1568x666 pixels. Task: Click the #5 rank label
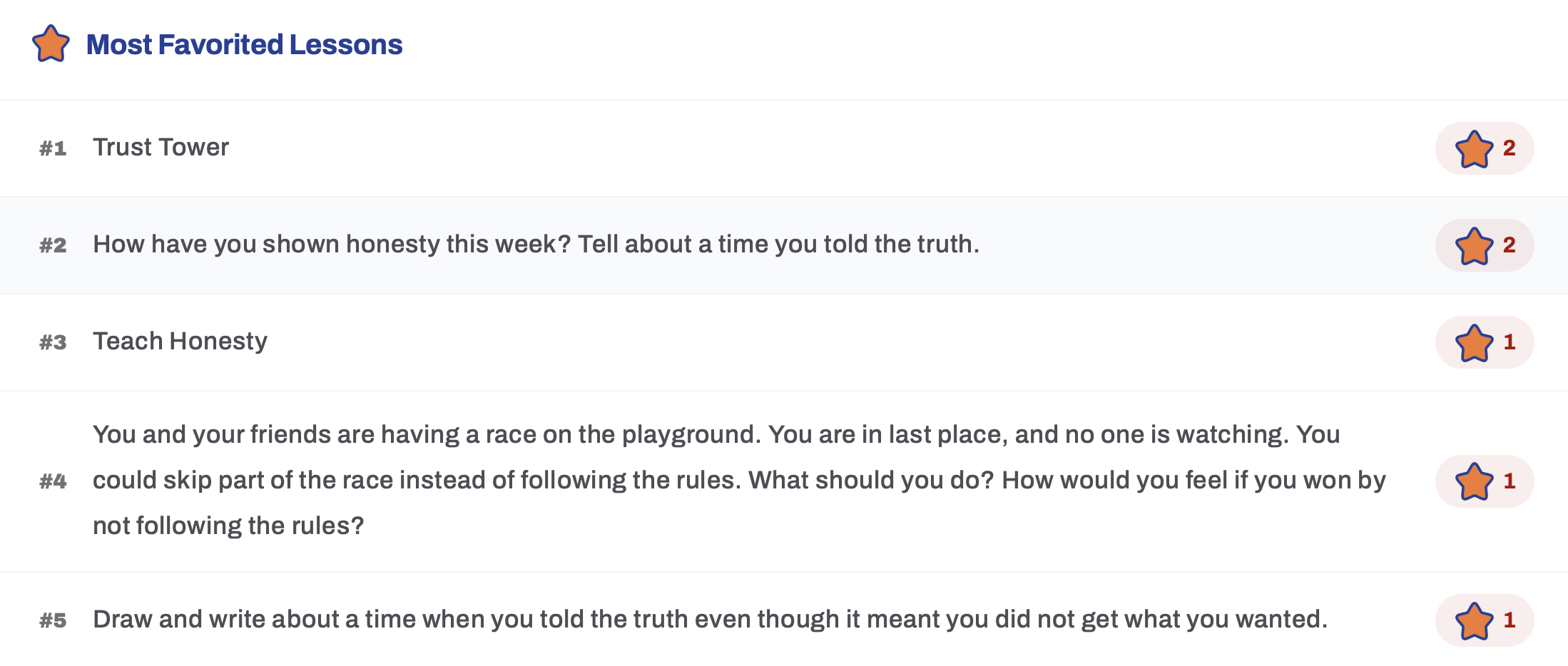click(x=53, y=620)
